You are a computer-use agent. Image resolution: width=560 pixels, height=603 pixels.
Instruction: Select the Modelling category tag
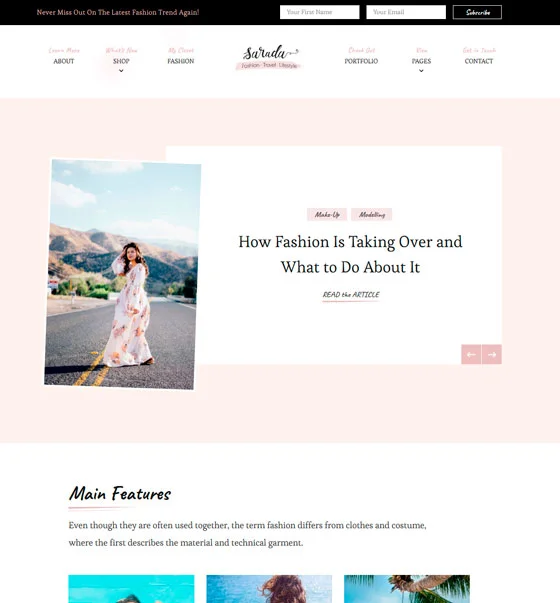click(x=372, y=215)
